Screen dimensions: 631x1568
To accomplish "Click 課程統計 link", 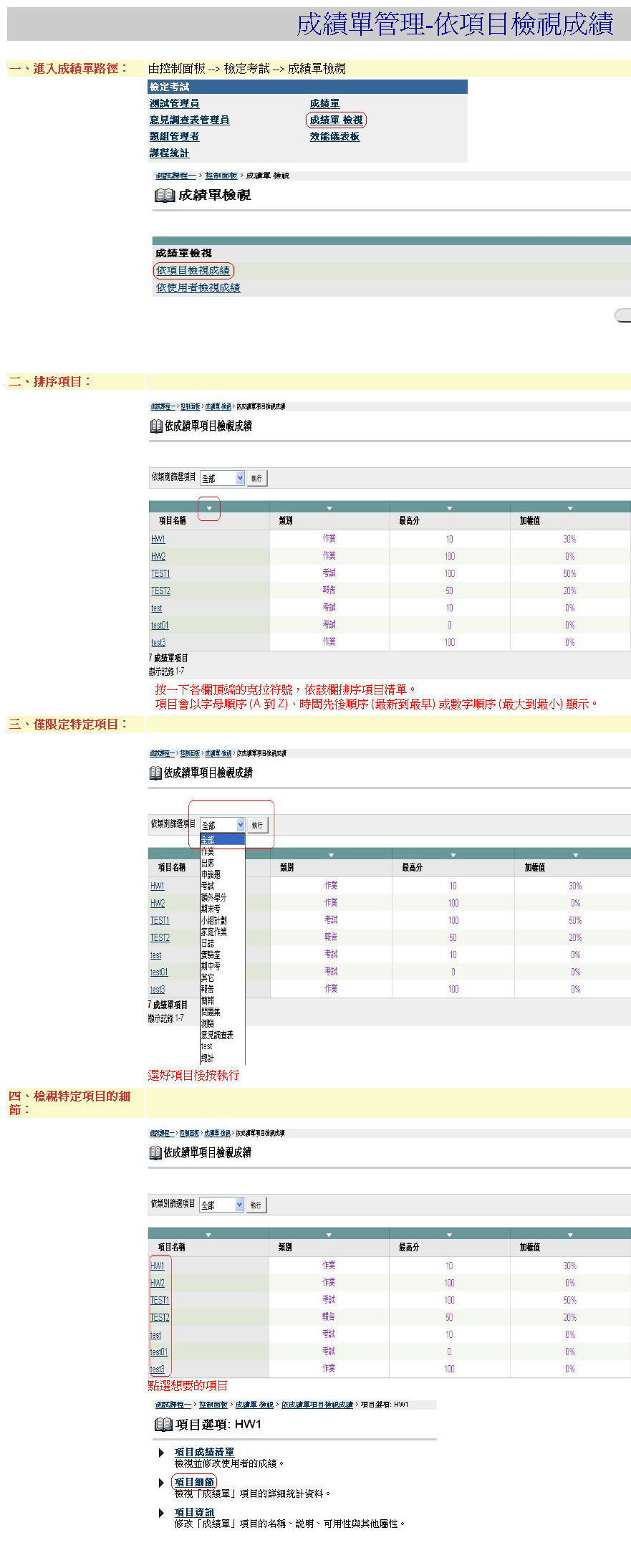I will (x=169, y=153).
